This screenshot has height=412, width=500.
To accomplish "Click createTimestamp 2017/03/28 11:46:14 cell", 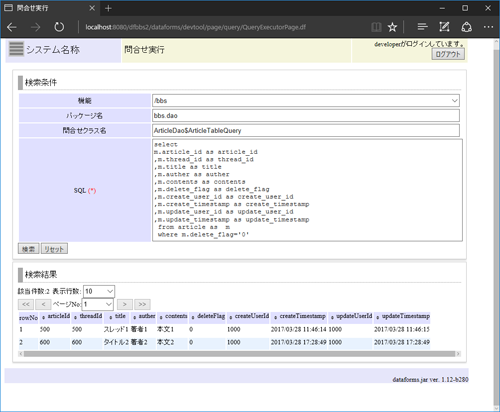I will pyautogui.click(x=299, y=329).
